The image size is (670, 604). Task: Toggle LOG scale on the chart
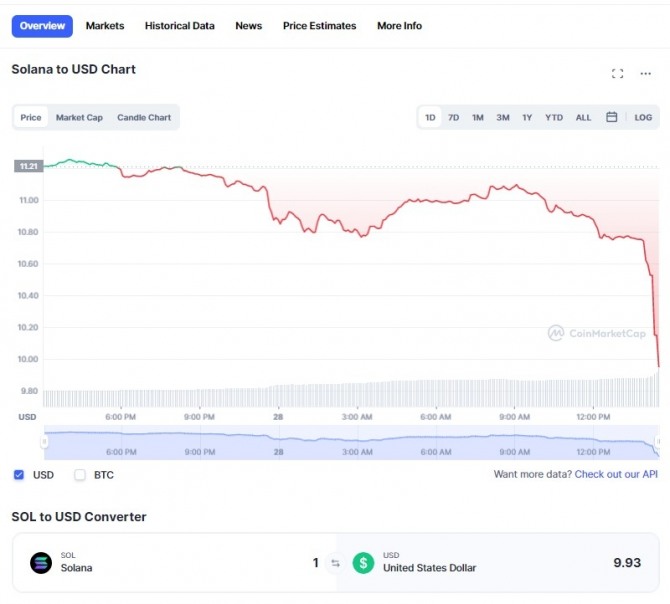tap(643, 117)
